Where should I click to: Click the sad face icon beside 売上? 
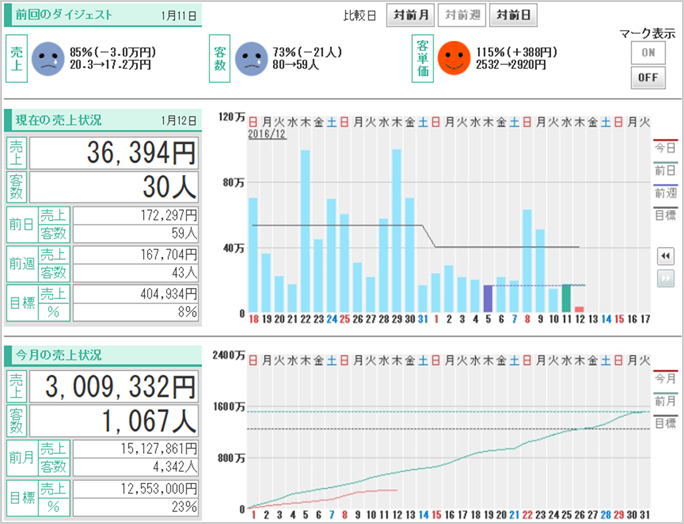[x=48, y=58]
